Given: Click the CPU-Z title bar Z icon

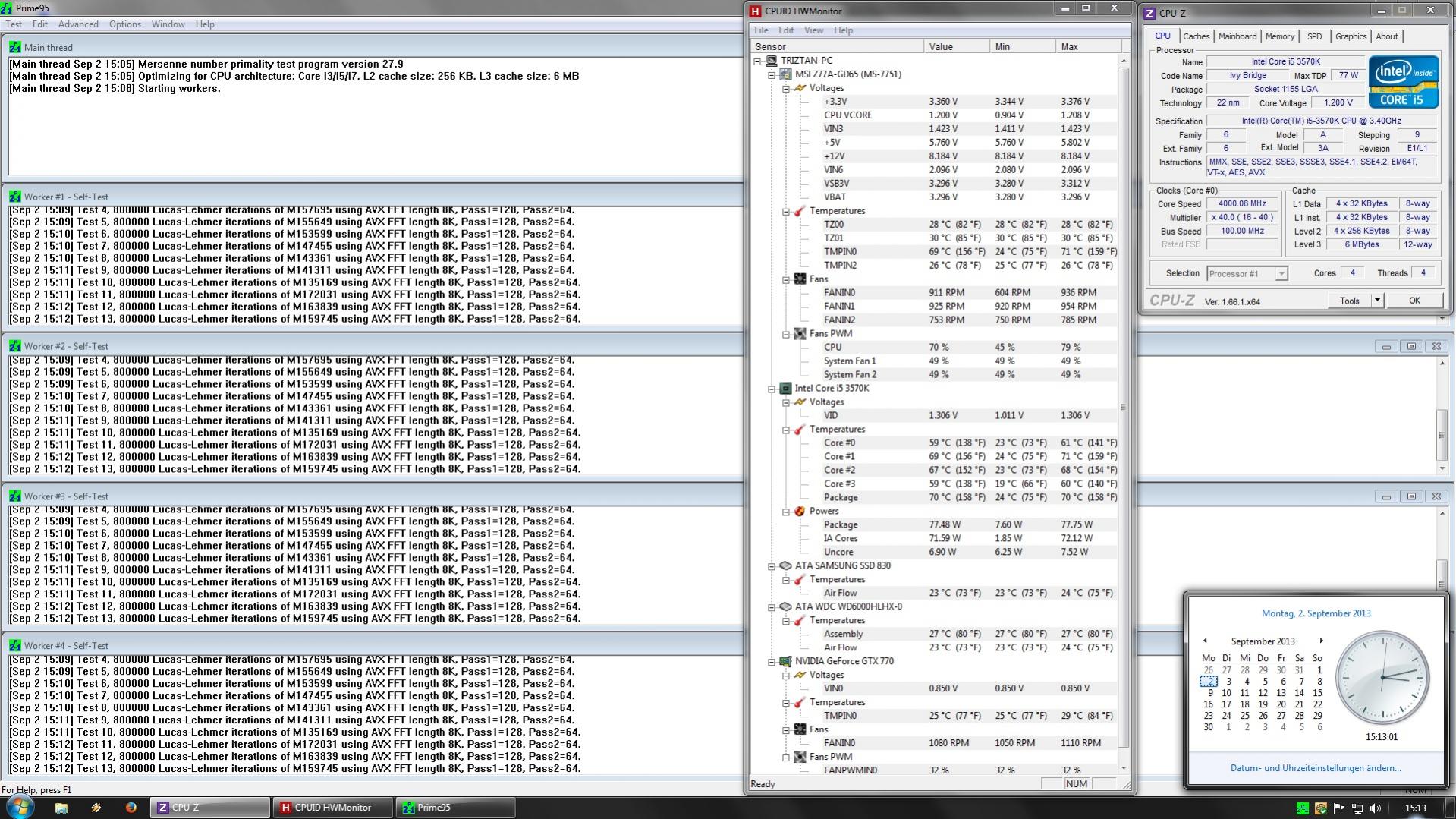Looking at the screenshot, I should pyautogui.click(x=1150, y=13).
